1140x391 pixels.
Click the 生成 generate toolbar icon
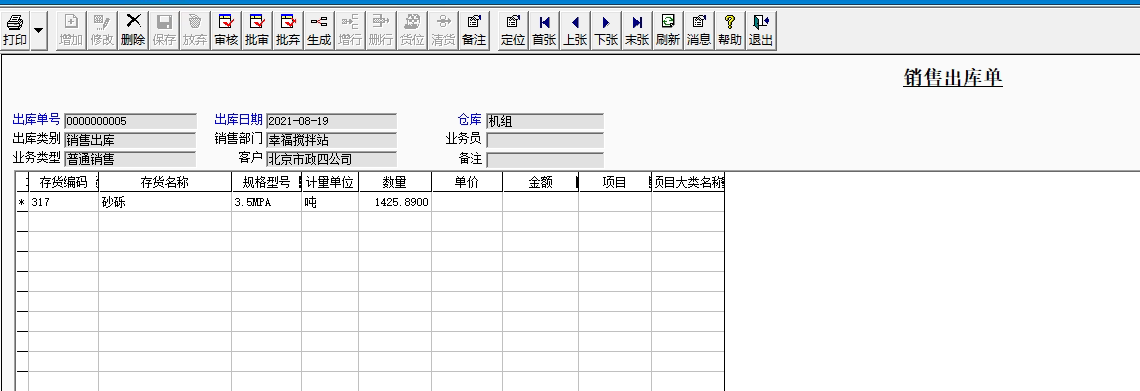point(318,31)
